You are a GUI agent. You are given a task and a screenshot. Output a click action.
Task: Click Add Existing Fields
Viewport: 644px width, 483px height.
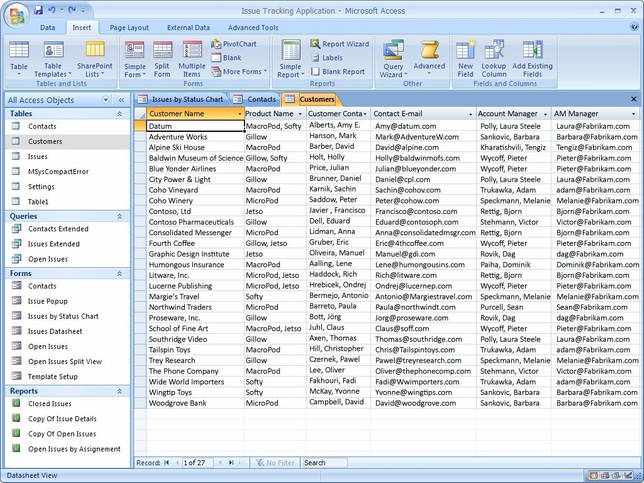(x=532, y=59)
